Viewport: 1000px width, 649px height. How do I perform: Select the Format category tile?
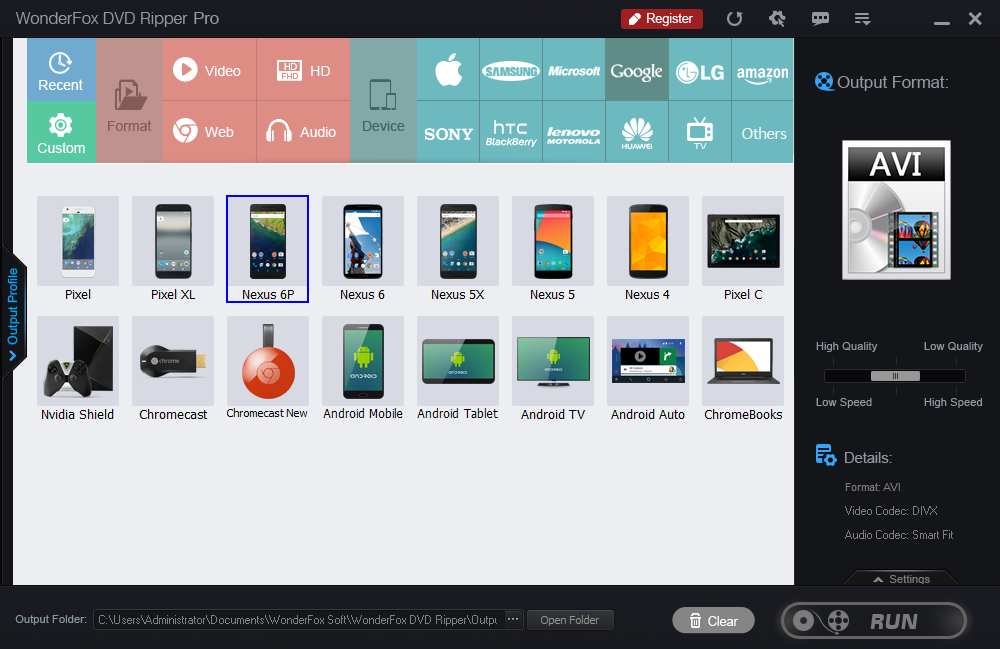click(x=129, y=101)
